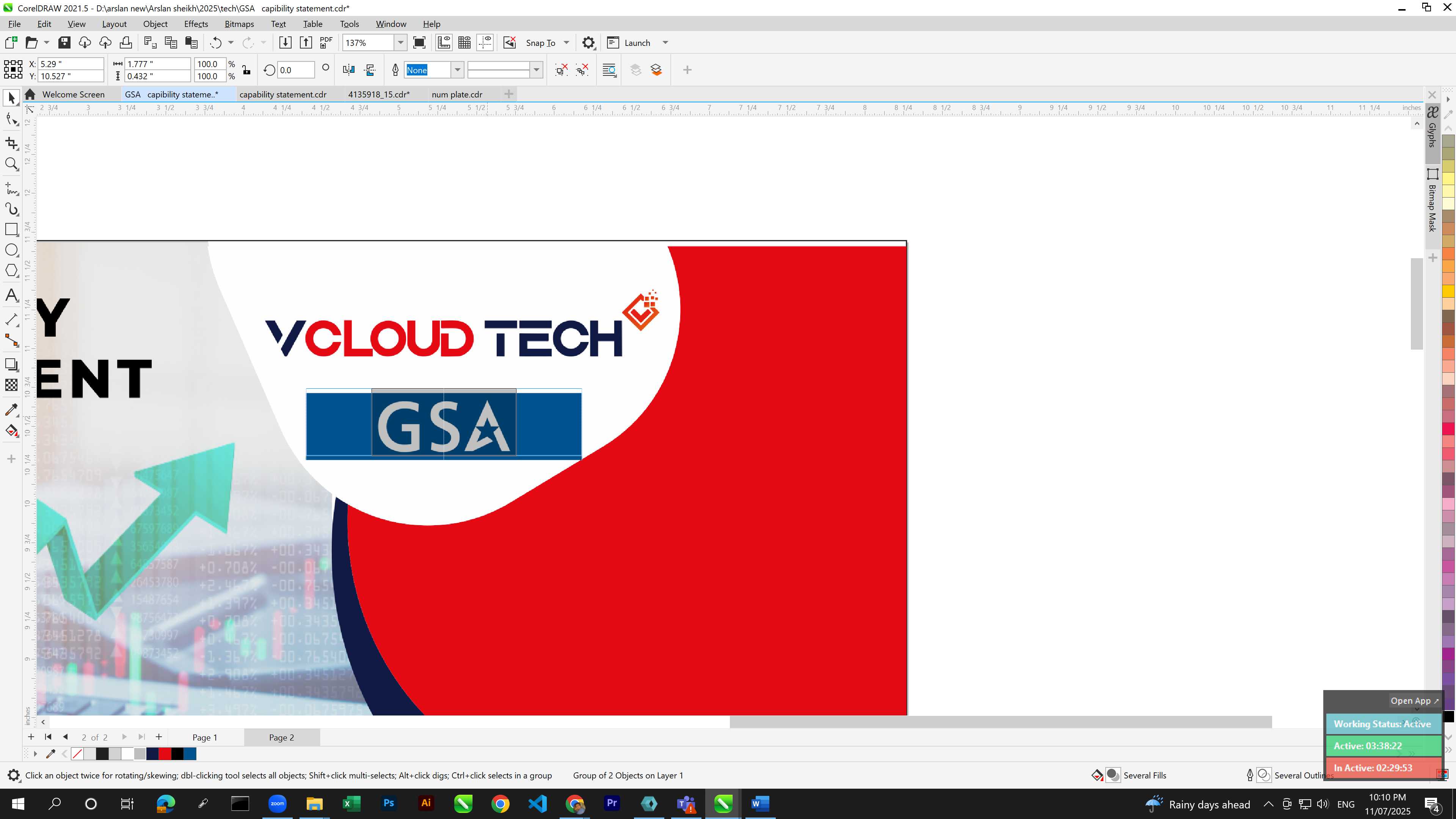Add page after current page button
The width and height of the screenshot is (1456, 819).
click(159, 736)
